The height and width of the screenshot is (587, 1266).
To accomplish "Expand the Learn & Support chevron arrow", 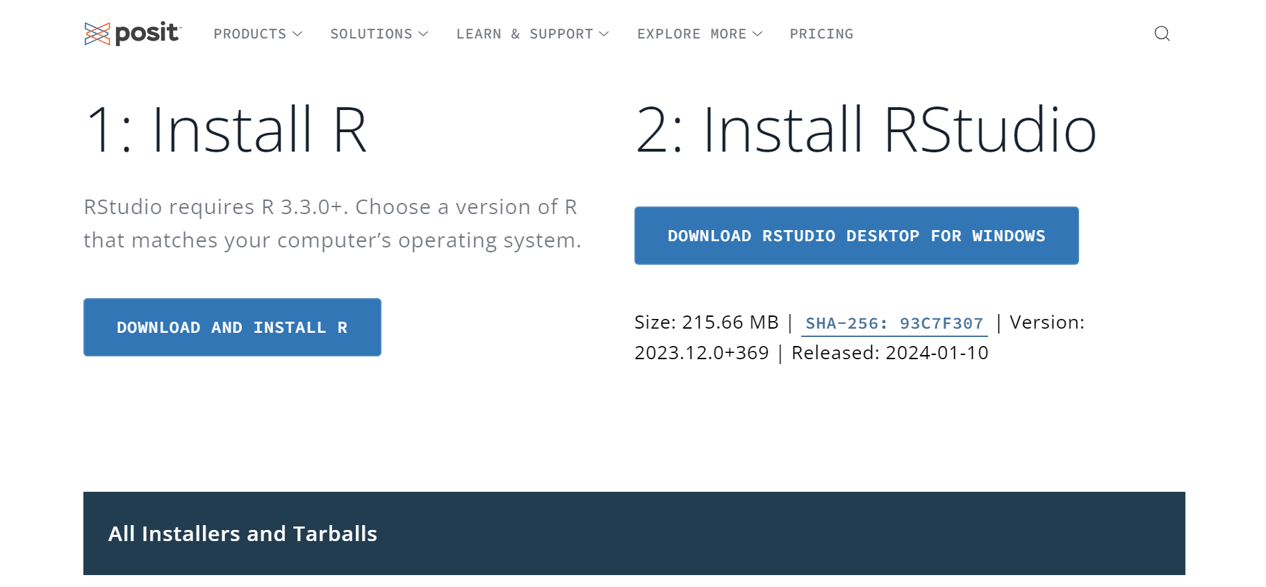I will 604,34.
